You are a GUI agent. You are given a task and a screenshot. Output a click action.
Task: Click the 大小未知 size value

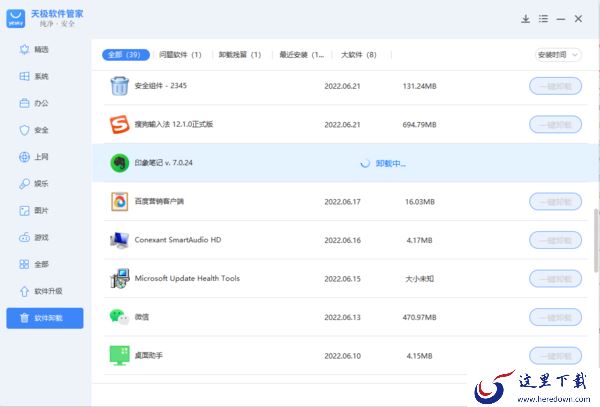pos(419,279)
